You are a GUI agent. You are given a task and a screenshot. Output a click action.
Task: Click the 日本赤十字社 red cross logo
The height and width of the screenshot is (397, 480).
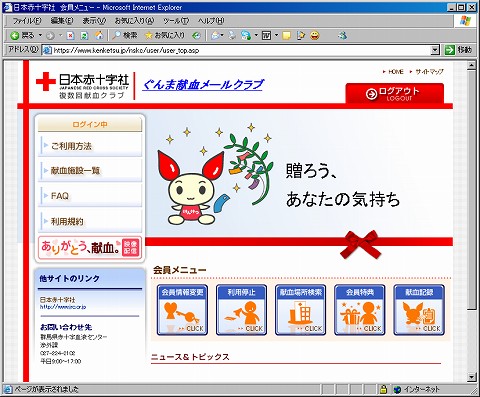[x=82, y=86]
